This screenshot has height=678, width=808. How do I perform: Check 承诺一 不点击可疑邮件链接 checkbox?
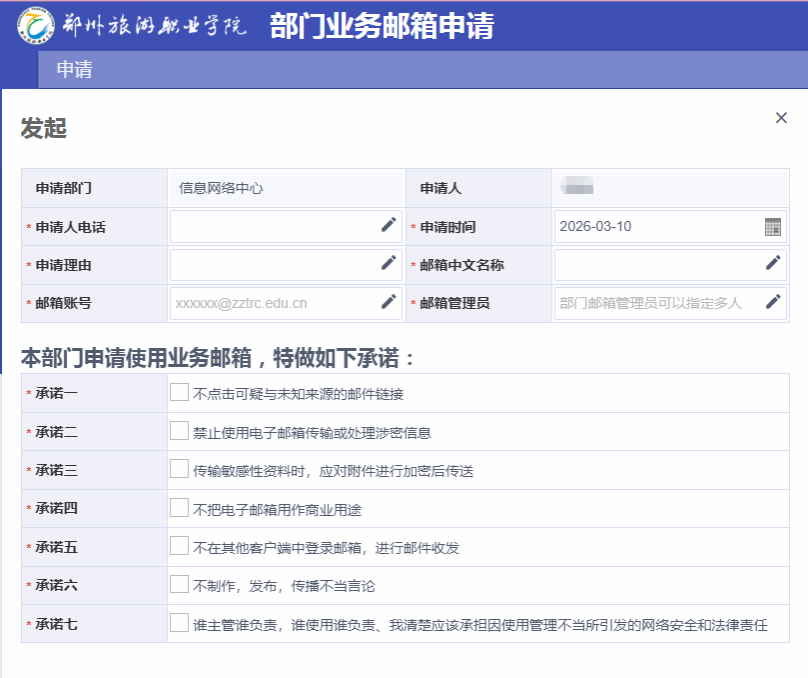tap(179, 393)
